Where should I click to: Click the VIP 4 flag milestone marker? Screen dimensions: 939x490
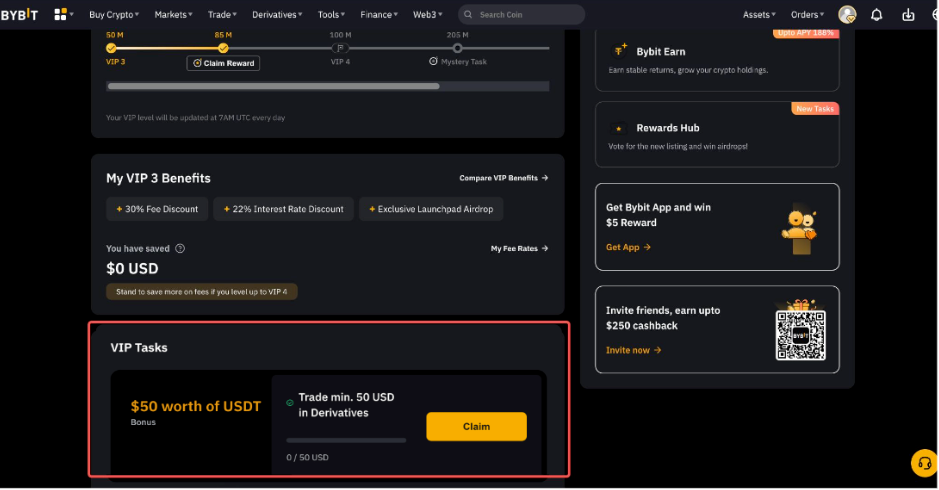point(340,48)
